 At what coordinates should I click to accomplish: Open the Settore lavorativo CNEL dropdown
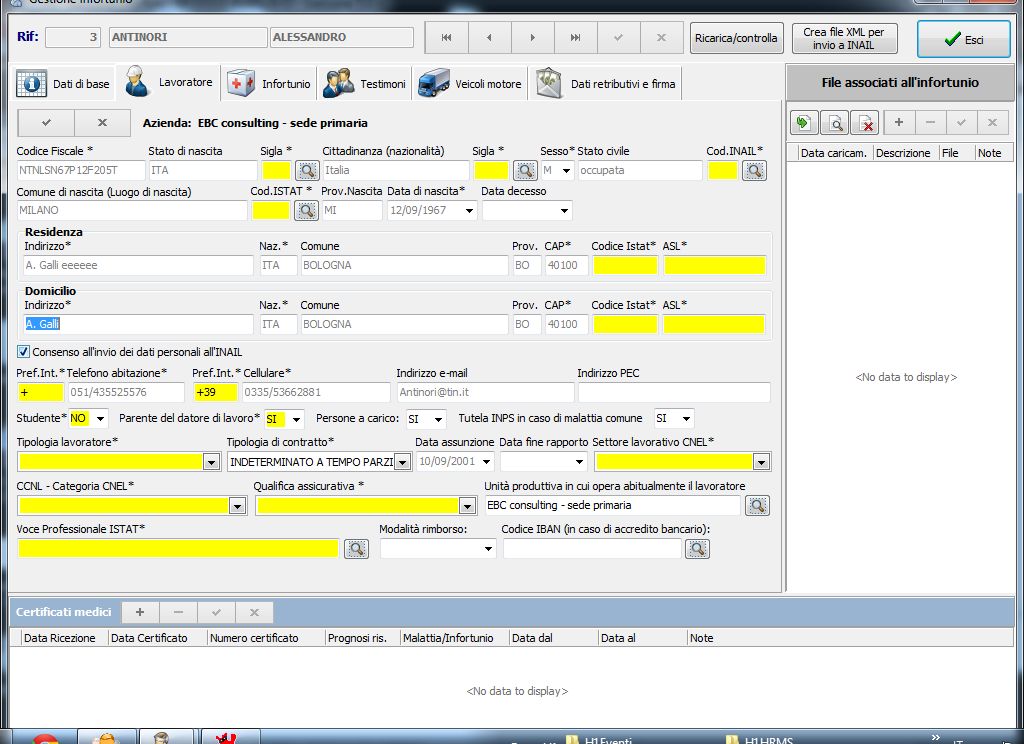pyautogui.click(x=761, y=462)
